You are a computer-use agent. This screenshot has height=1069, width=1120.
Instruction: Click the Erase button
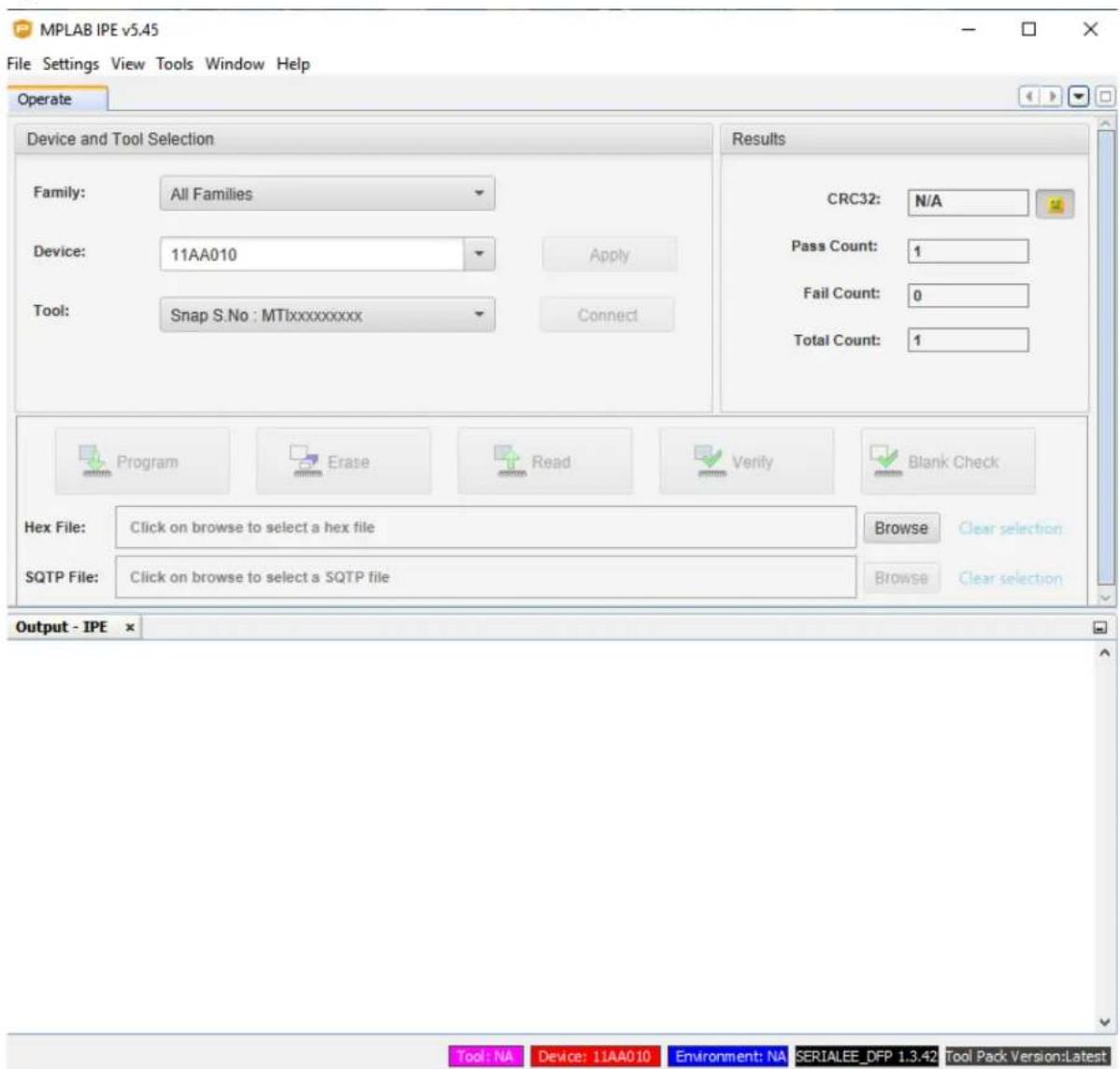[343, 462]
